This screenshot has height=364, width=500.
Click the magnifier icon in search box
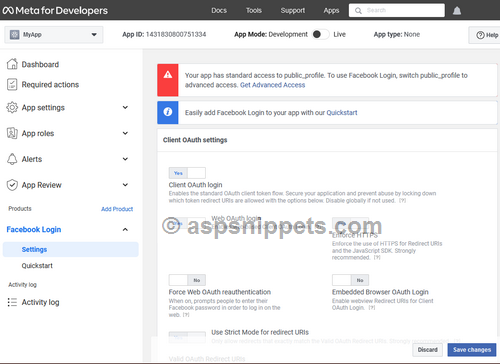pos(358,11)
